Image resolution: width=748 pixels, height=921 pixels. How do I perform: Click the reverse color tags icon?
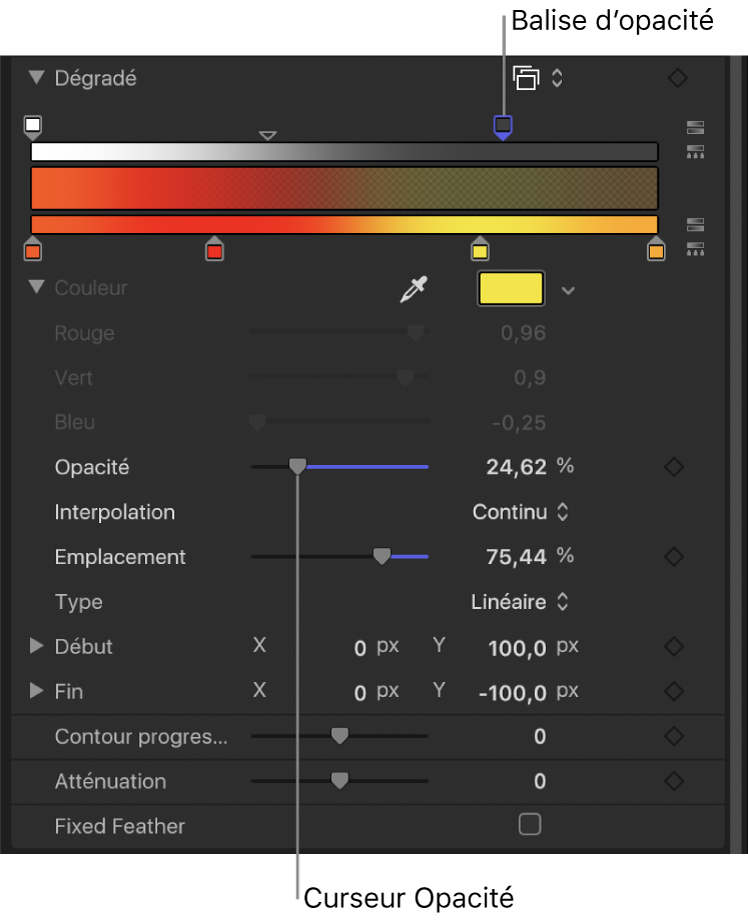696,225
